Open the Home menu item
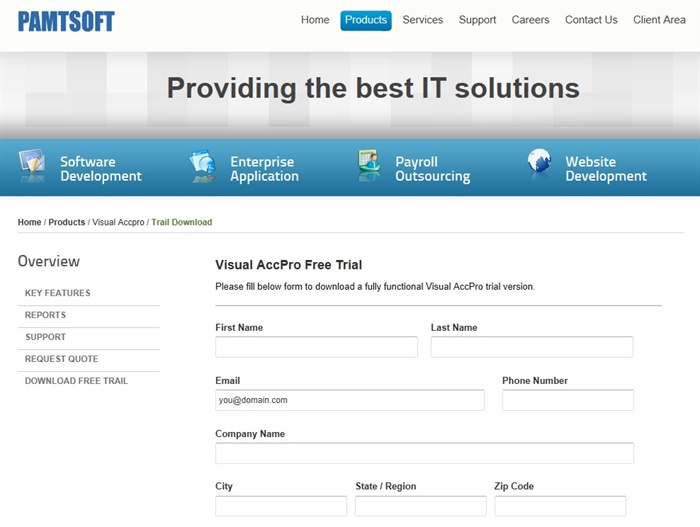This screenshot has width=700, height=527. coord(315,20)
